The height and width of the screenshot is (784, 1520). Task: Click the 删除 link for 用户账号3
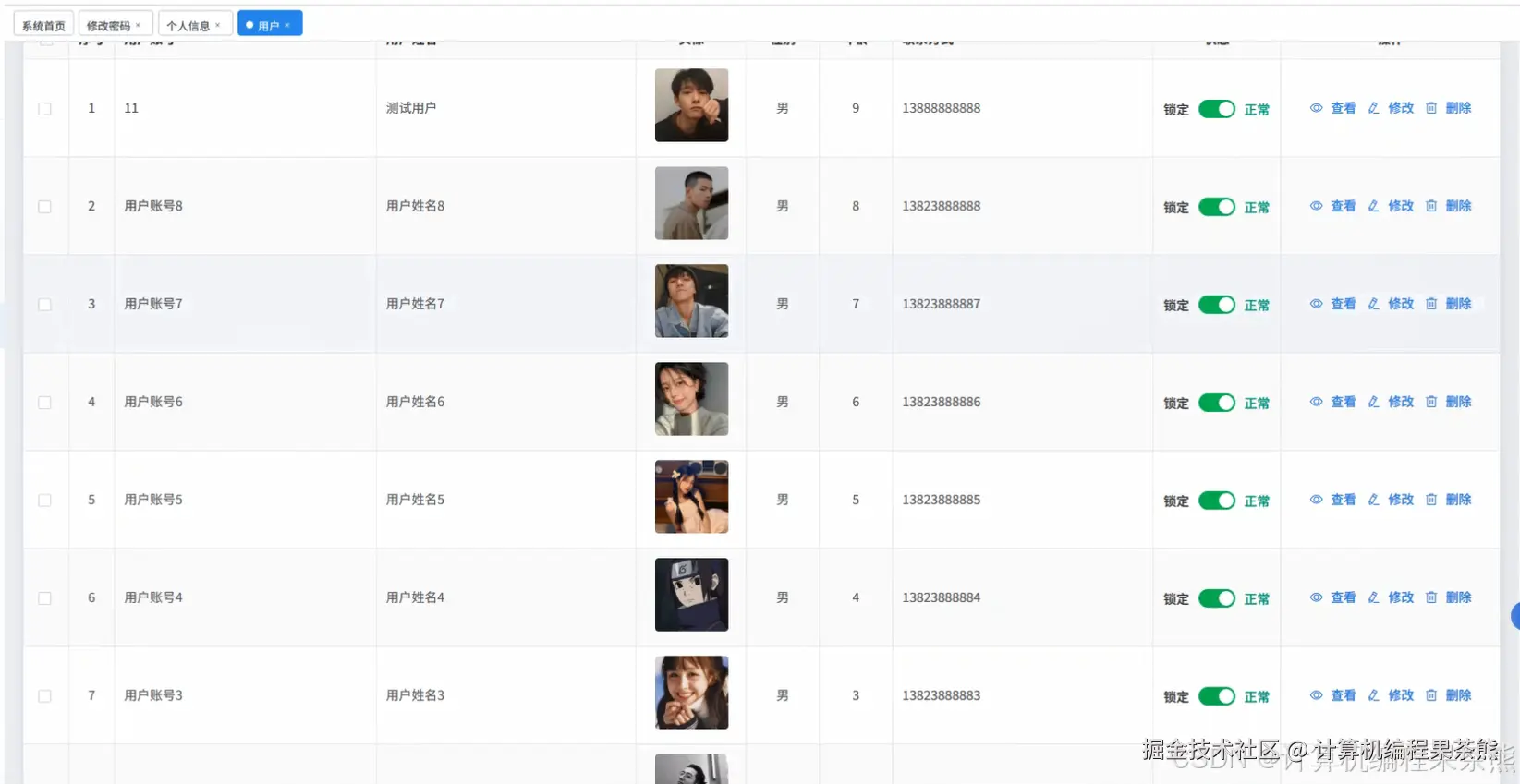(1458, 695)
